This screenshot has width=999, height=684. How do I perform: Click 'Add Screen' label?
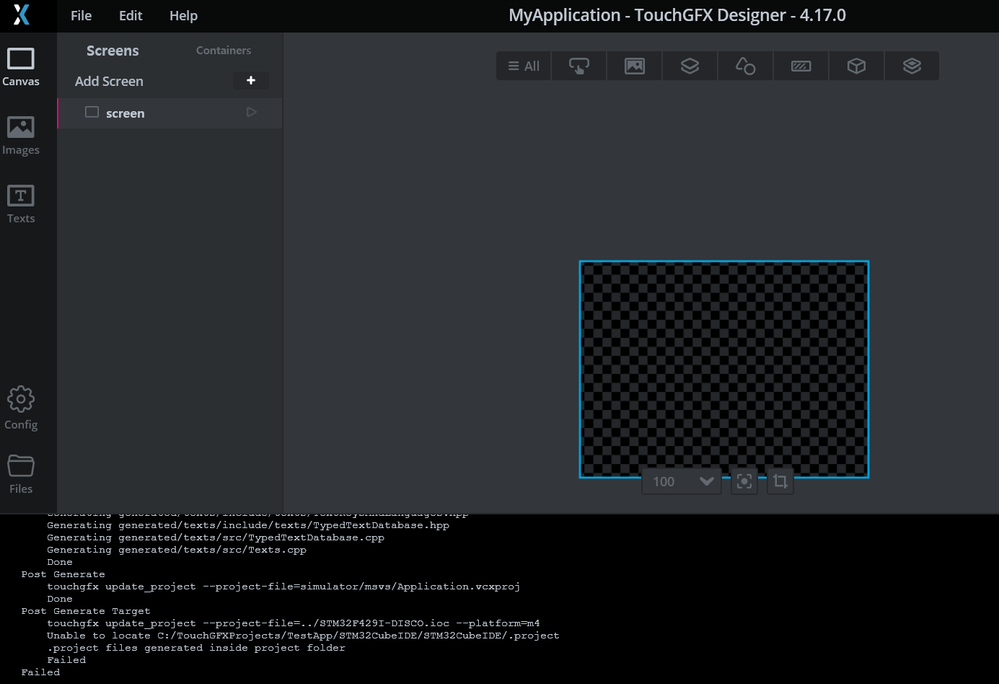click(109, 81)
